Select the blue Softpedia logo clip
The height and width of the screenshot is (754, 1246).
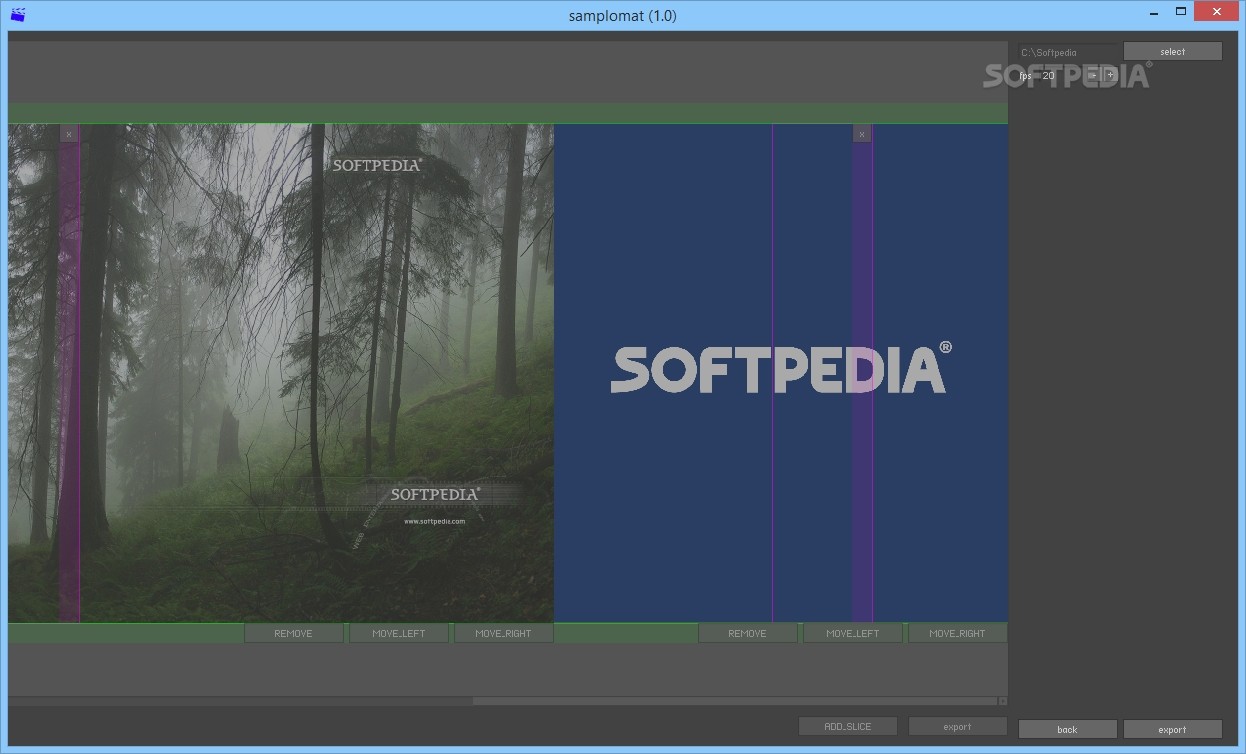[781, 373]
